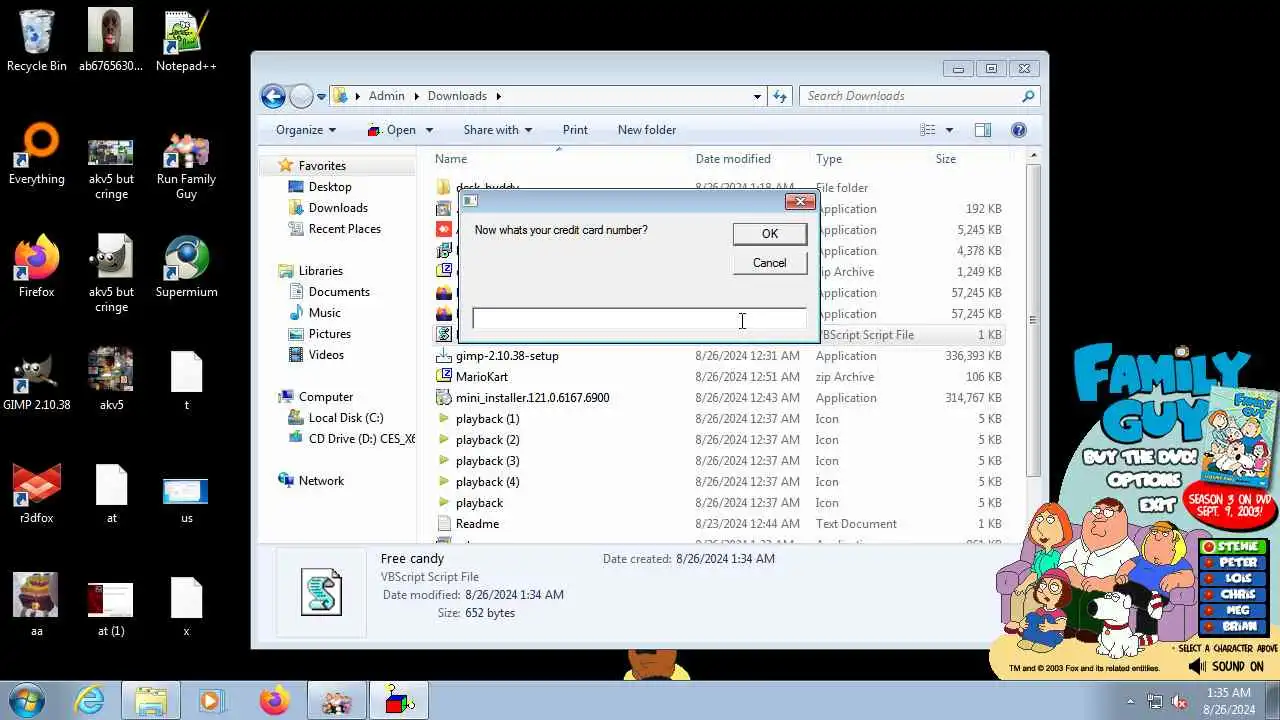1280x720 pixels.
Task: Click OK in the credit card dialog
Action: pyautogui.click(x=769, y=233)
